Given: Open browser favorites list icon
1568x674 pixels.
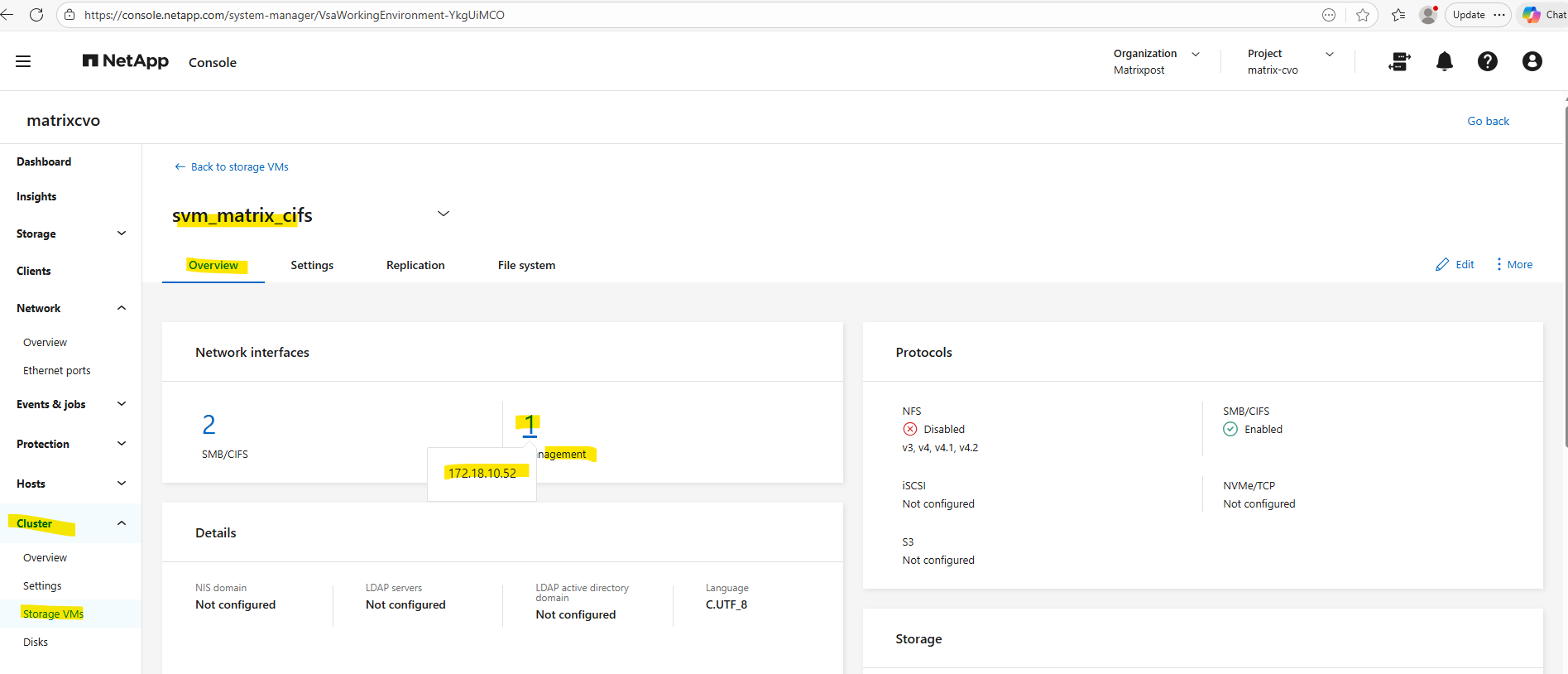Looking at the screenshot, I should pos(1398,15).
